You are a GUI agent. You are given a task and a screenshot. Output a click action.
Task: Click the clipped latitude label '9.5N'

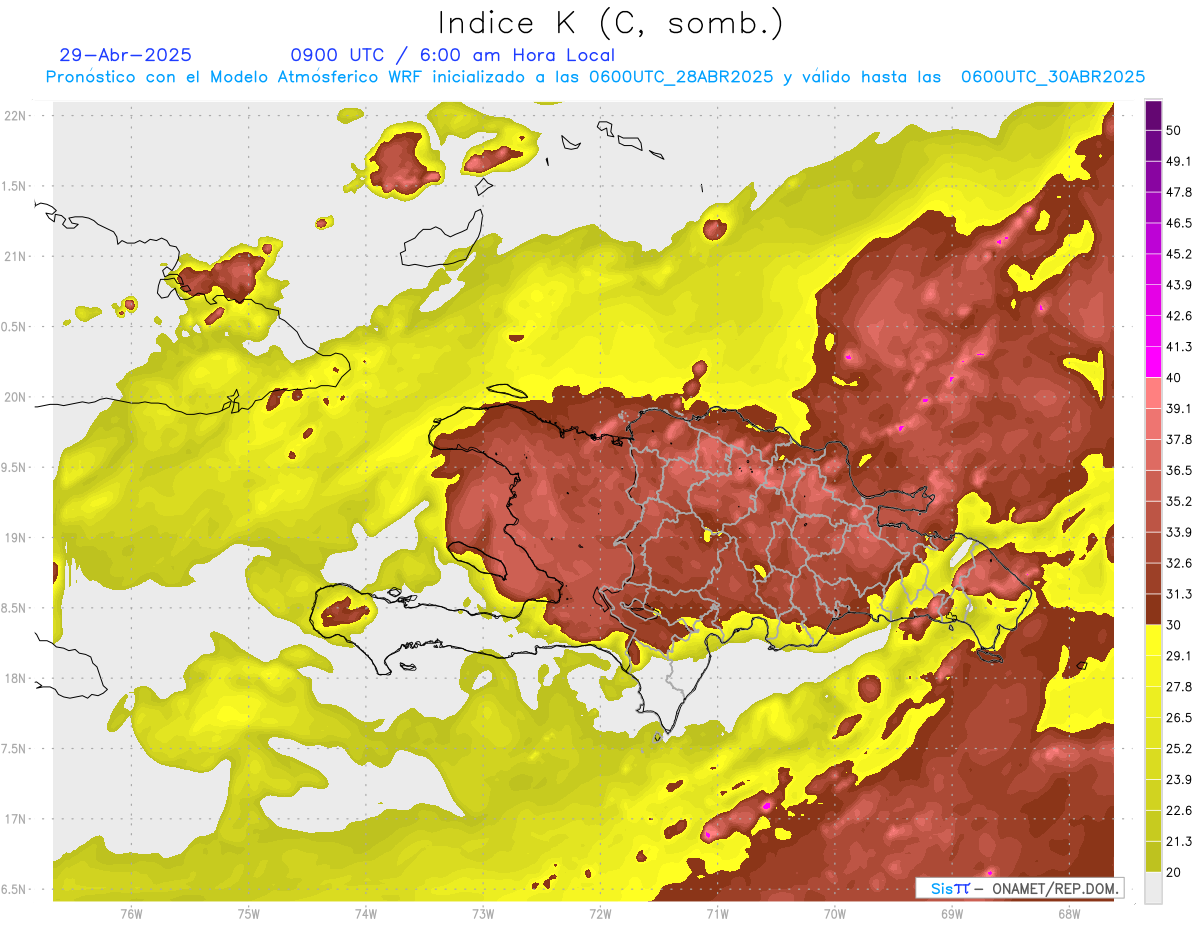point(14,467)
